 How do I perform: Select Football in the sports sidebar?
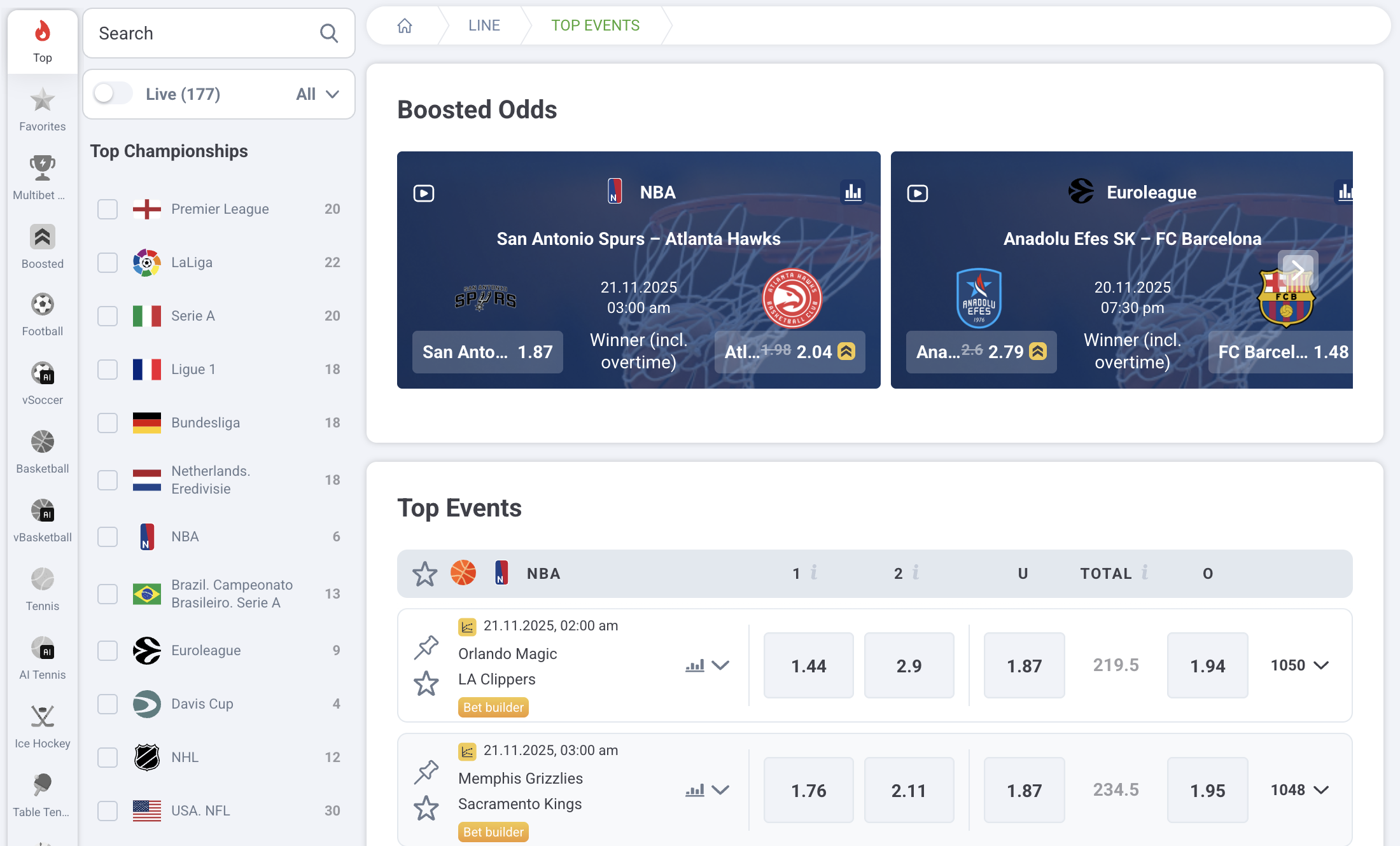[43, 315]
